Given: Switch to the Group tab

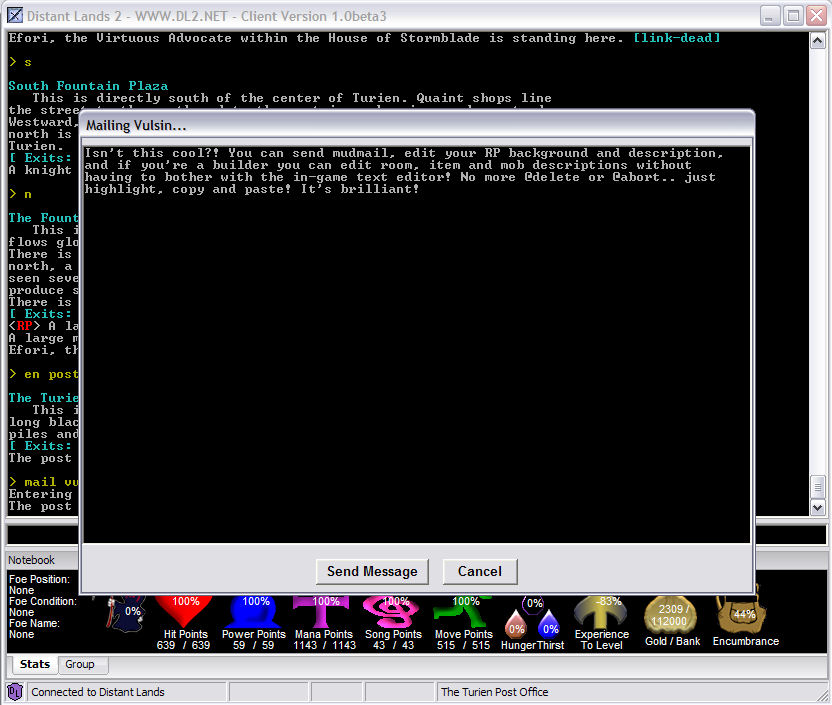Looking at the screenshot, I should coord(80,664).
